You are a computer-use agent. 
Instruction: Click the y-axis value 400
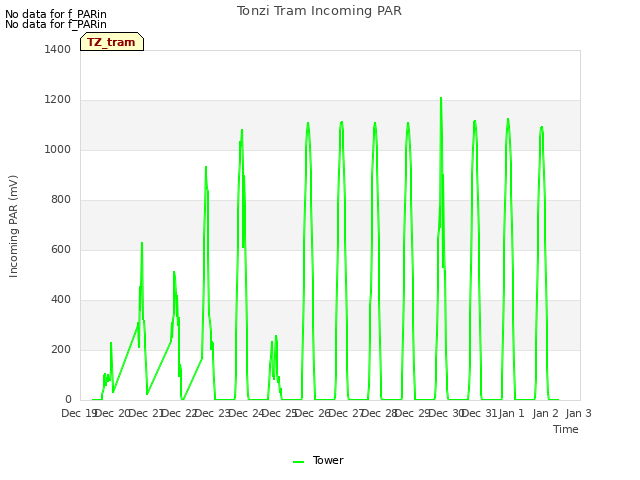[61, 300]
